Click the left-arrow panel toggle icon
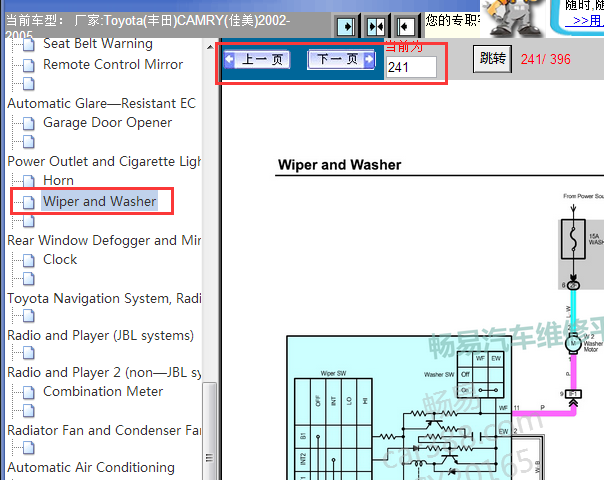This screenshot has height=480, width=604. click(405, 27)
